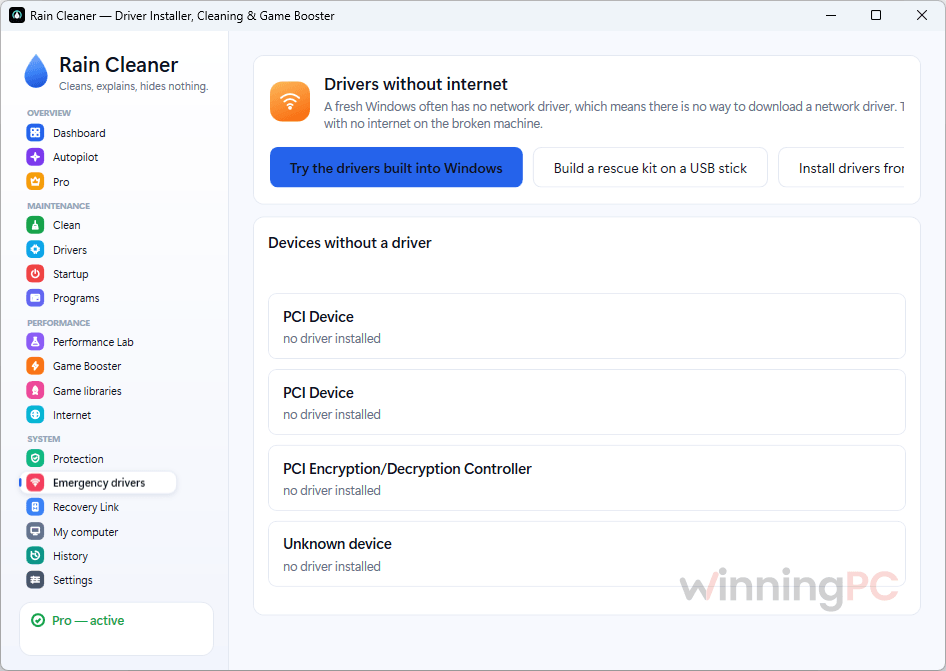Viewport: 946px width, 671px height.
Task: Click the orange Drivers without internet icon
Action: (290, 101)
